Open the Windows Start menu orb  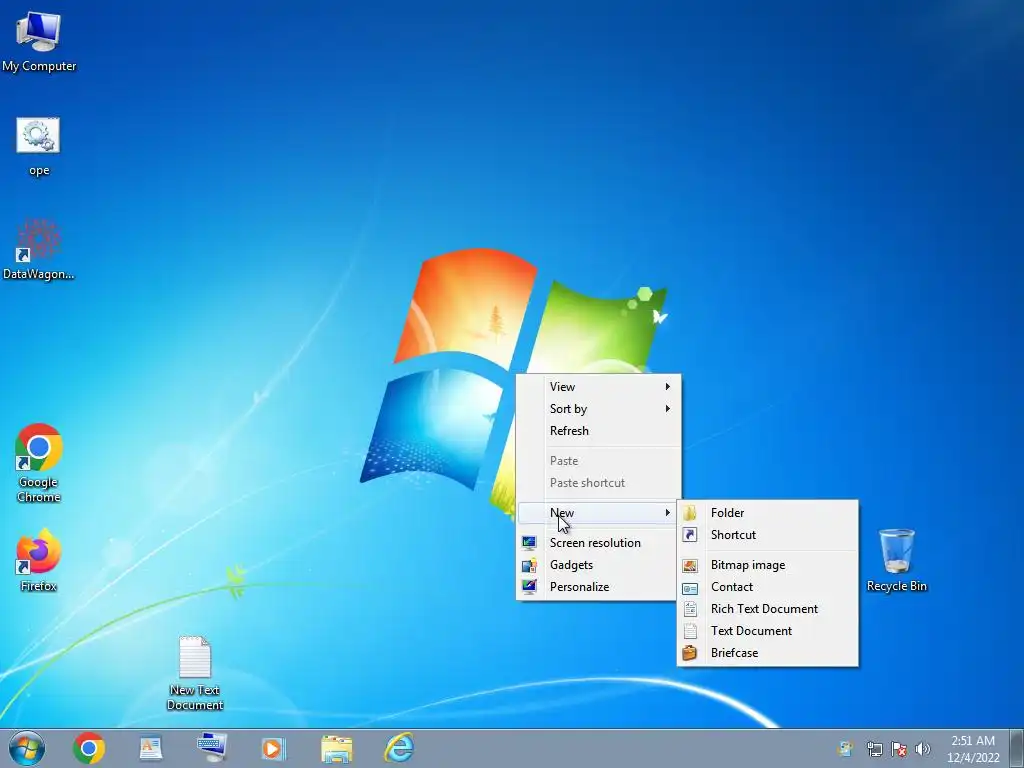click(x=27, y=748)
